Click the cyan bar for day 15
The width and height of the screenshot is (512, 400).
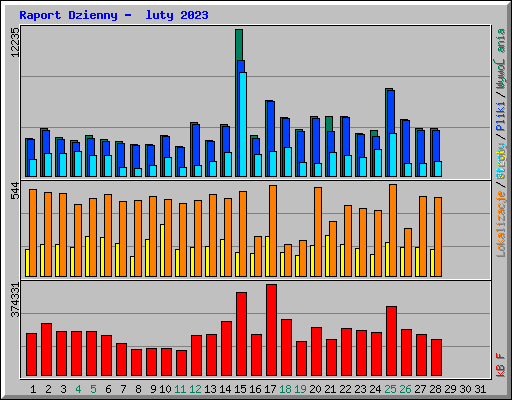[x=243, y=124]
